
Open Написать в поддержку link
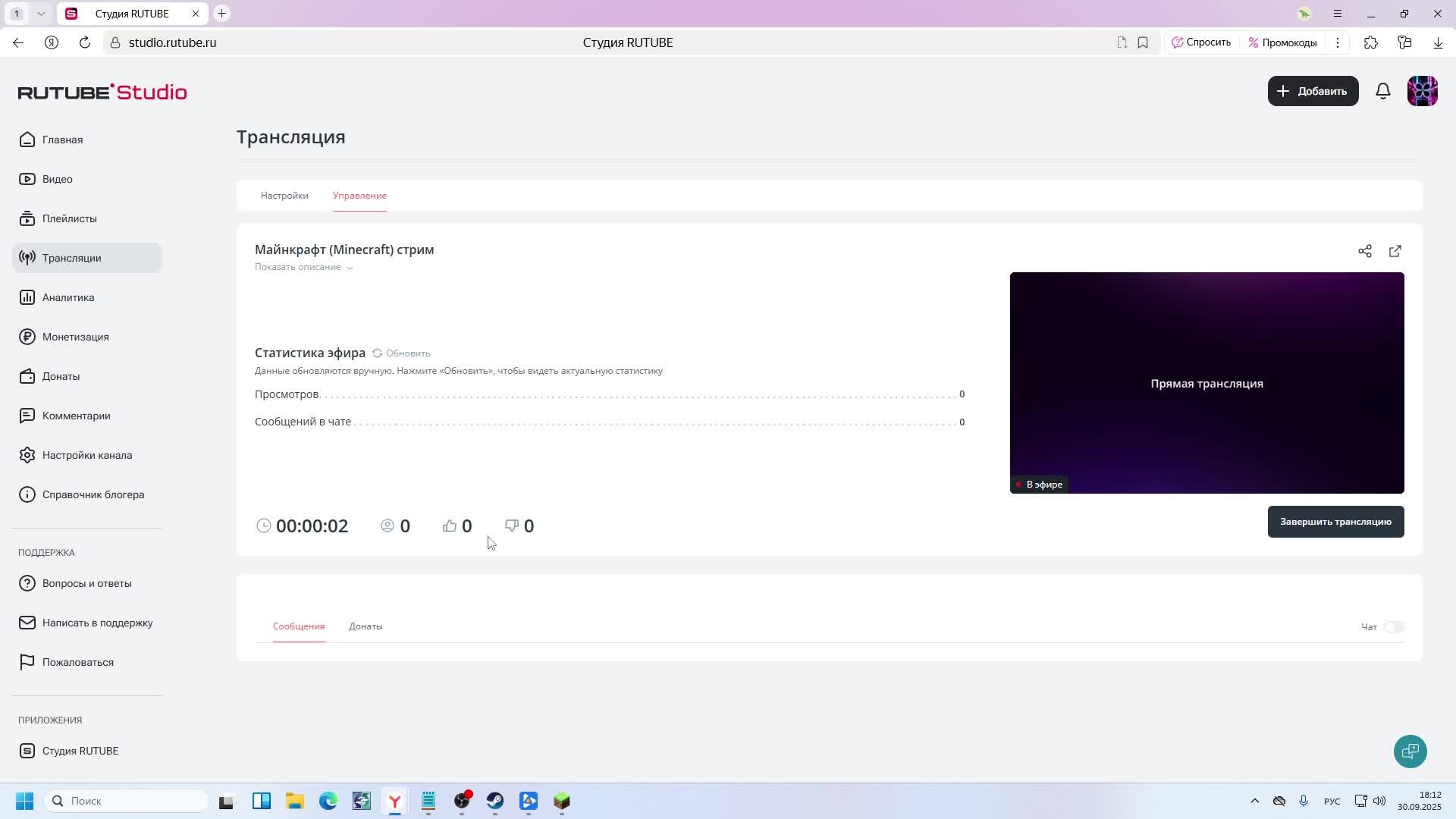pos(97,623)
